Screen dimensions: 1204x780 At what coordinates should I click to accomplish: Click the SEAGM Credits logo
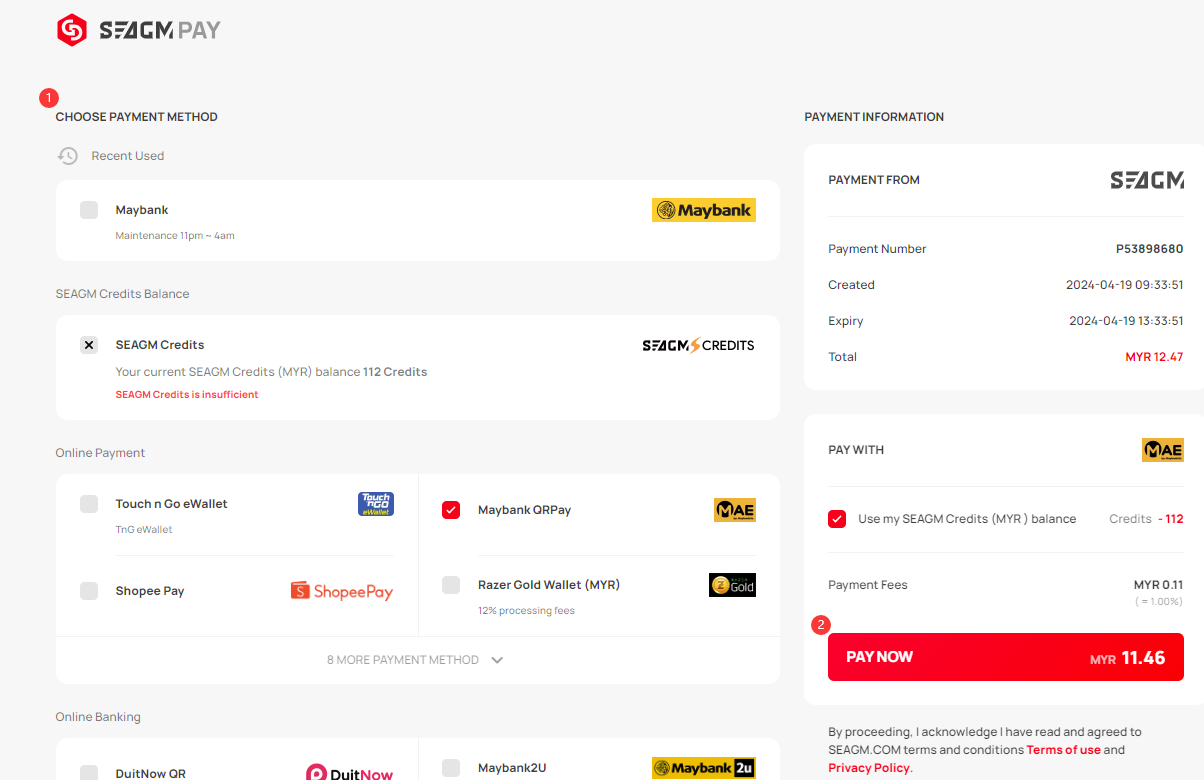[x=698, y=345]
